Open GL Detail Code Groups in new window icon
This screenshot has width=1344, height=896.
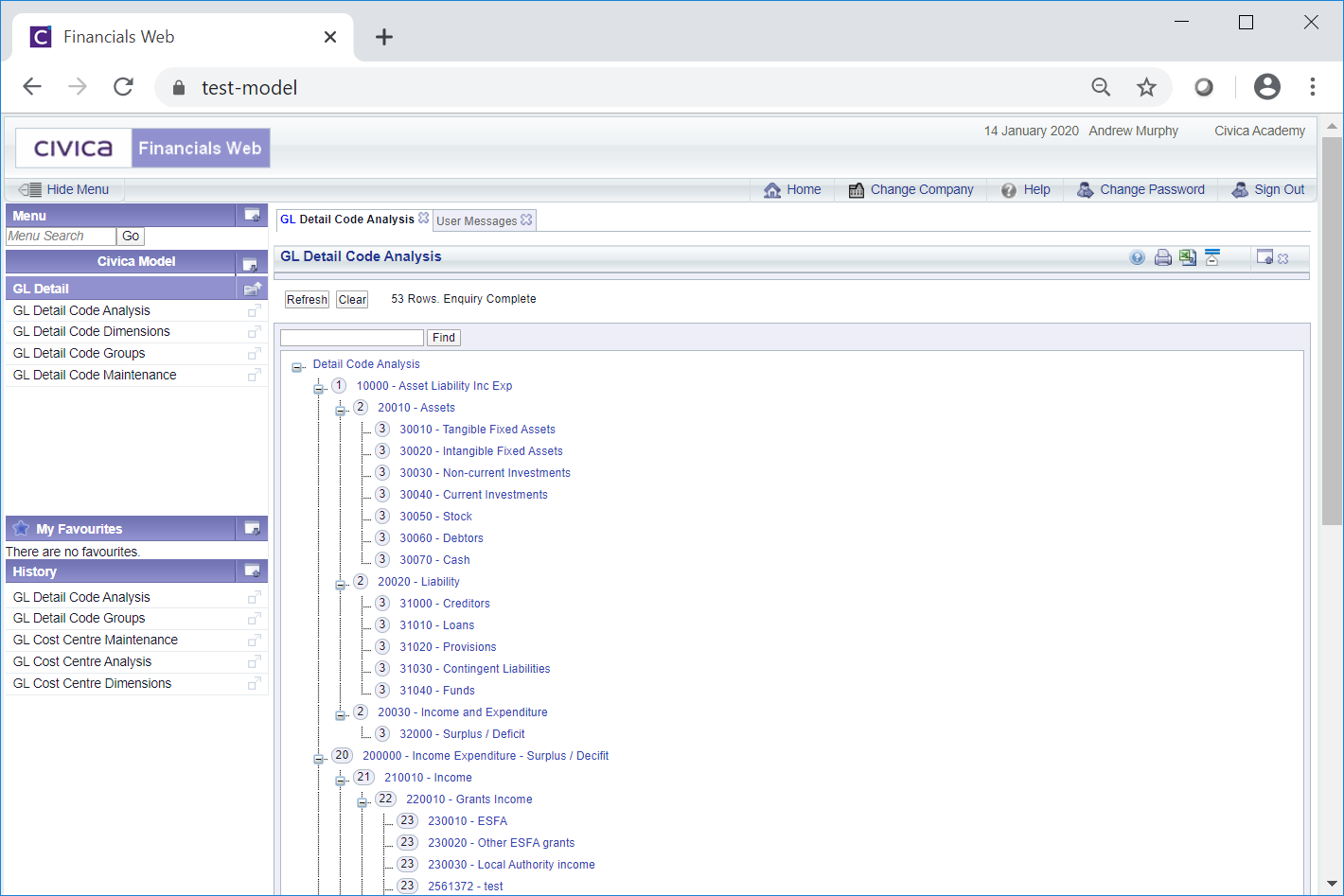(254, 354)
